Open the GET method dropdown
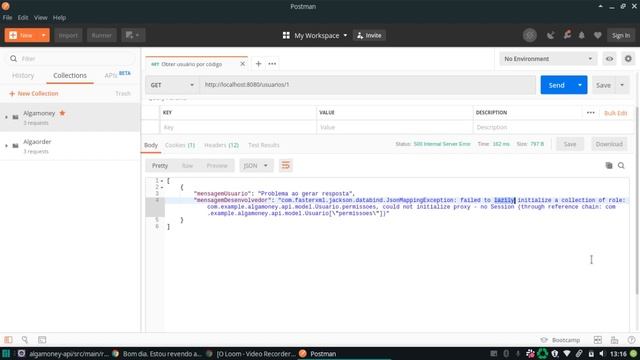Image resolution: width=640 pixels, height=360 pixels. [172, 85]
